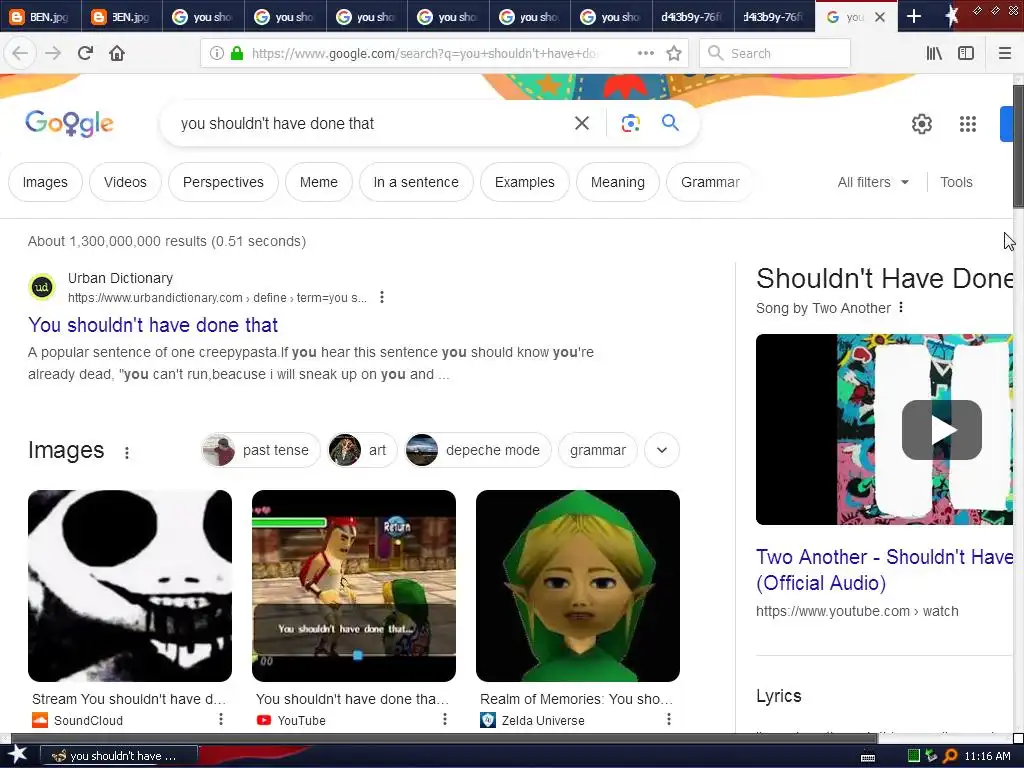Expand the All filters dropdown
The width and height of the screenshot is (1024, 768).
click(873, 182)
